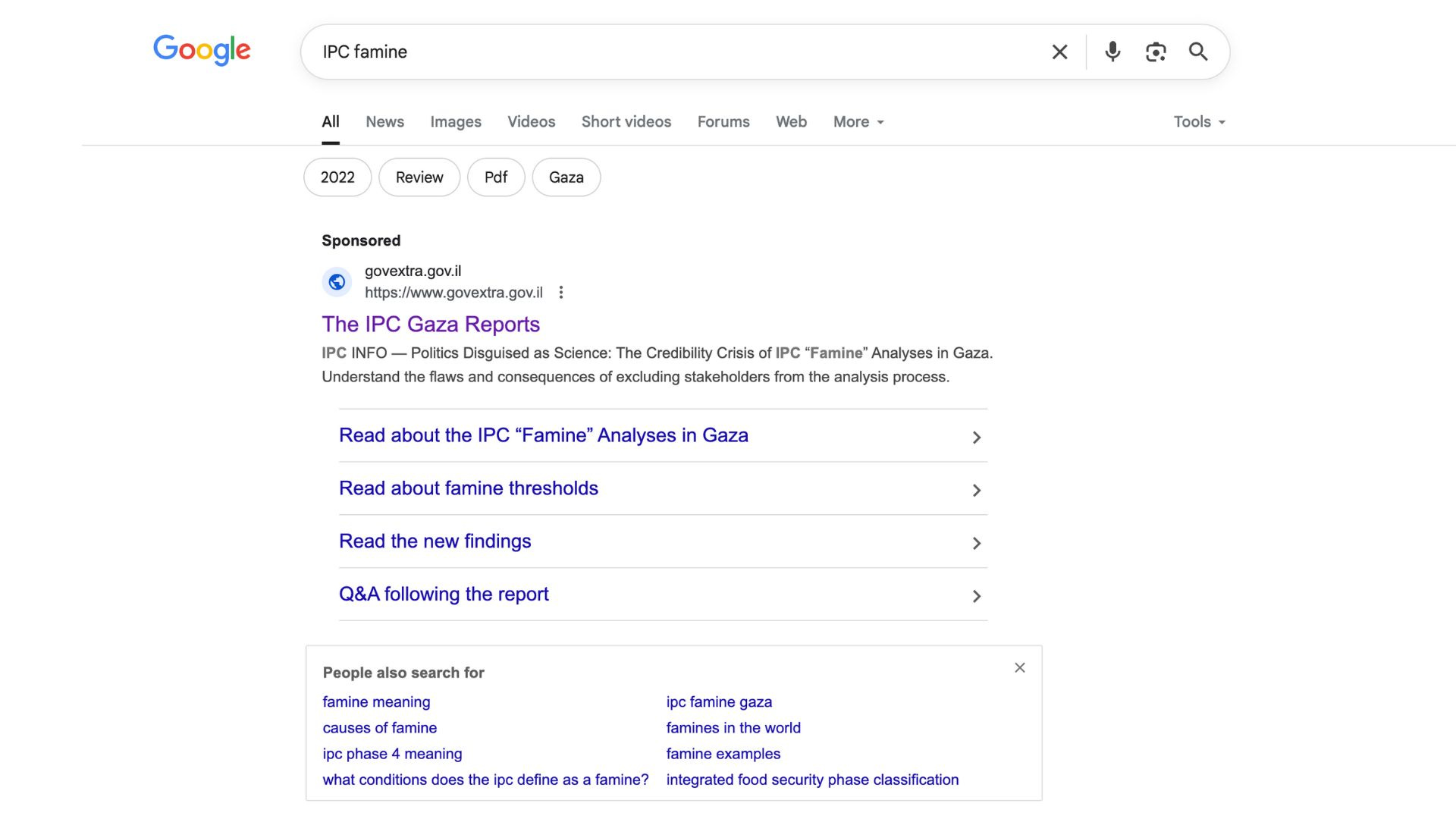Open Google Lens image search icon
The image size is (1456, 819).
pyautogui.click(x=1155, y=52)
